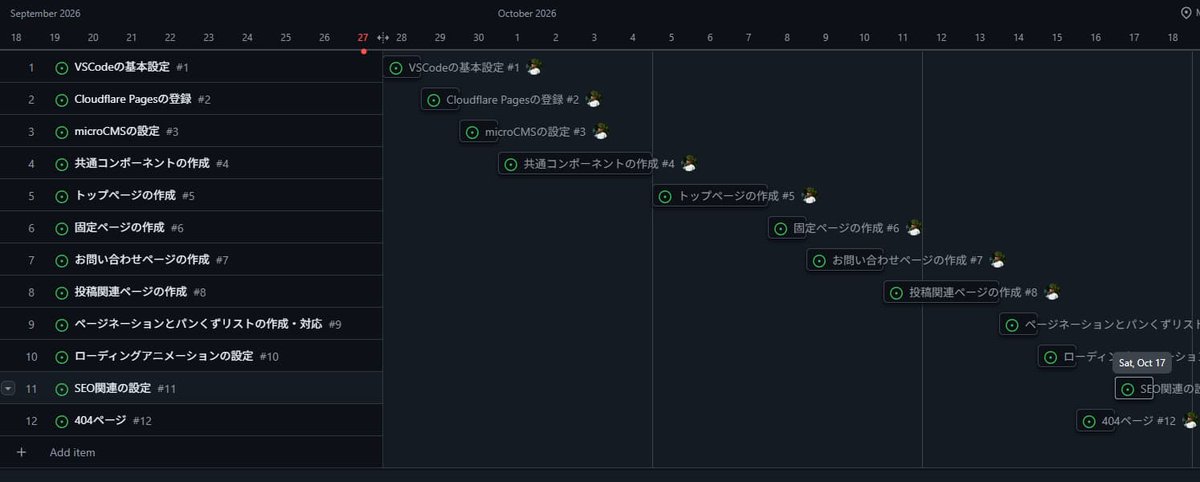Click the assignee avatar on VSCodeの基本設定 #1 timeline bar

click(534, 67)
